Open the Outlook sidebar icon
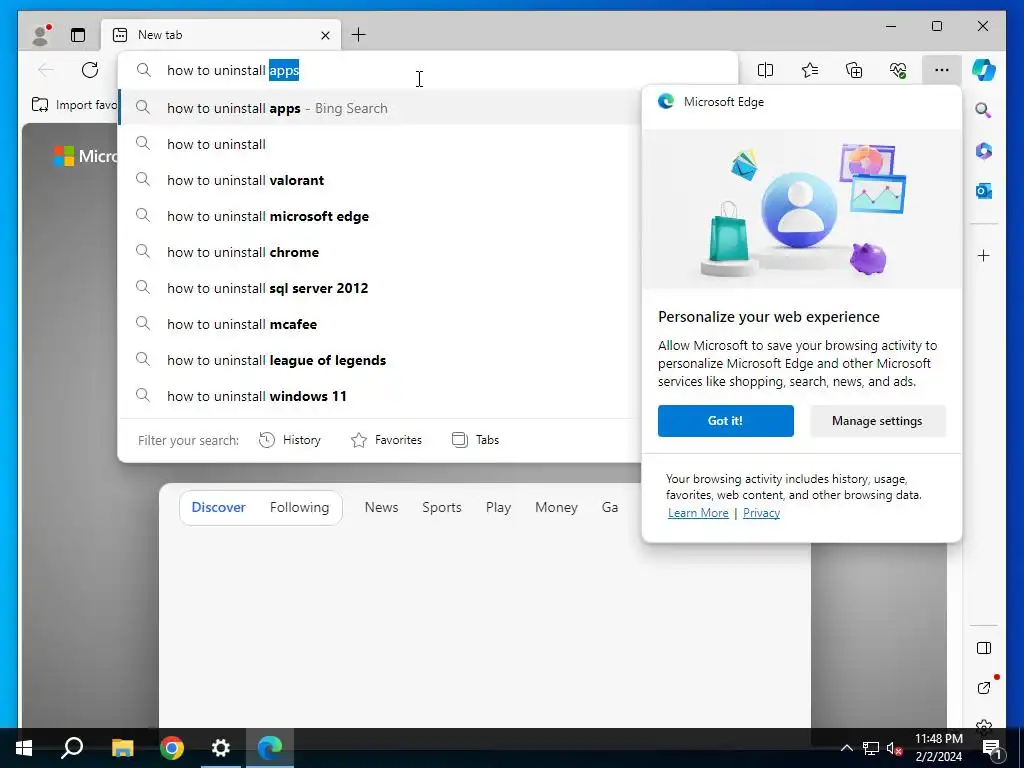1024x768 pixels. coord(984,191)
